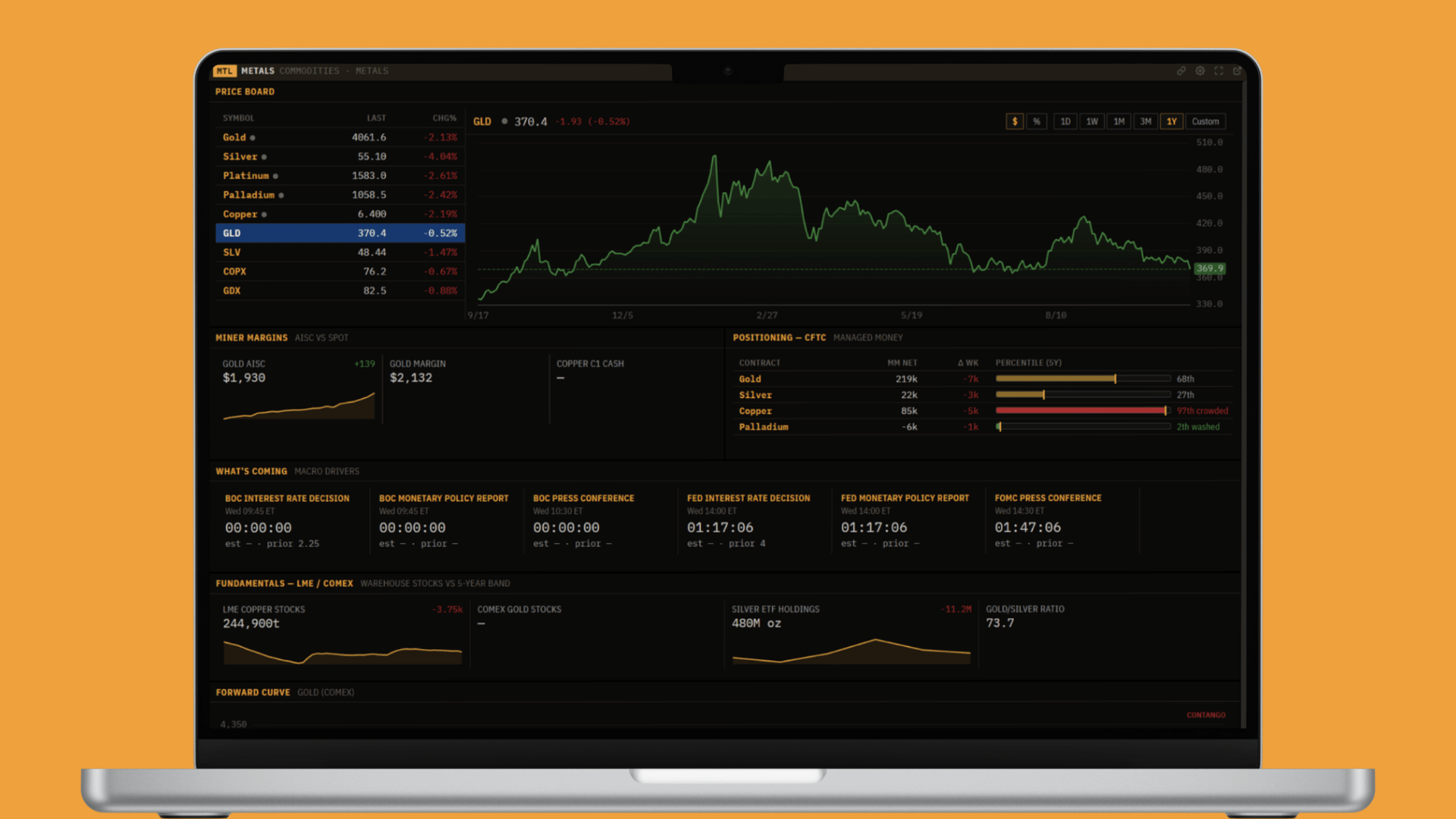Click the LAST column header

[x=376, y=118]
